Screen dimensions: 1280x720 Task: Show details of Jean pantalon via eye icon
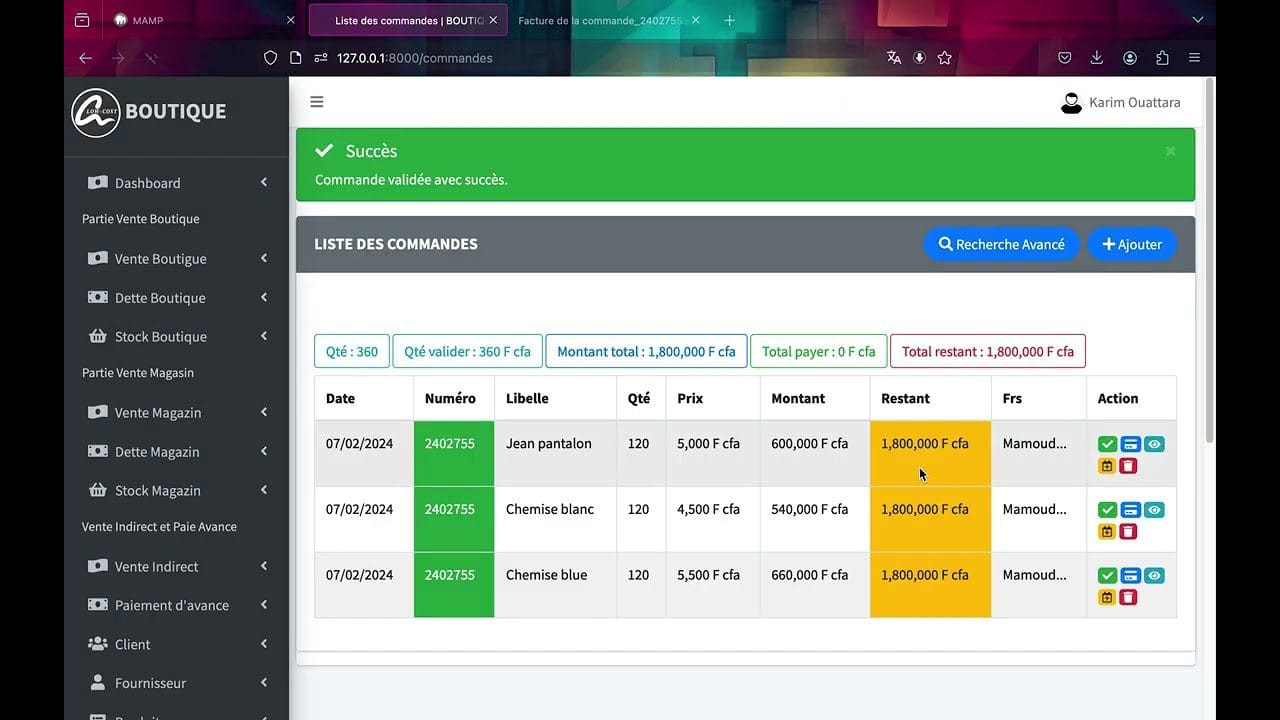1154,443
